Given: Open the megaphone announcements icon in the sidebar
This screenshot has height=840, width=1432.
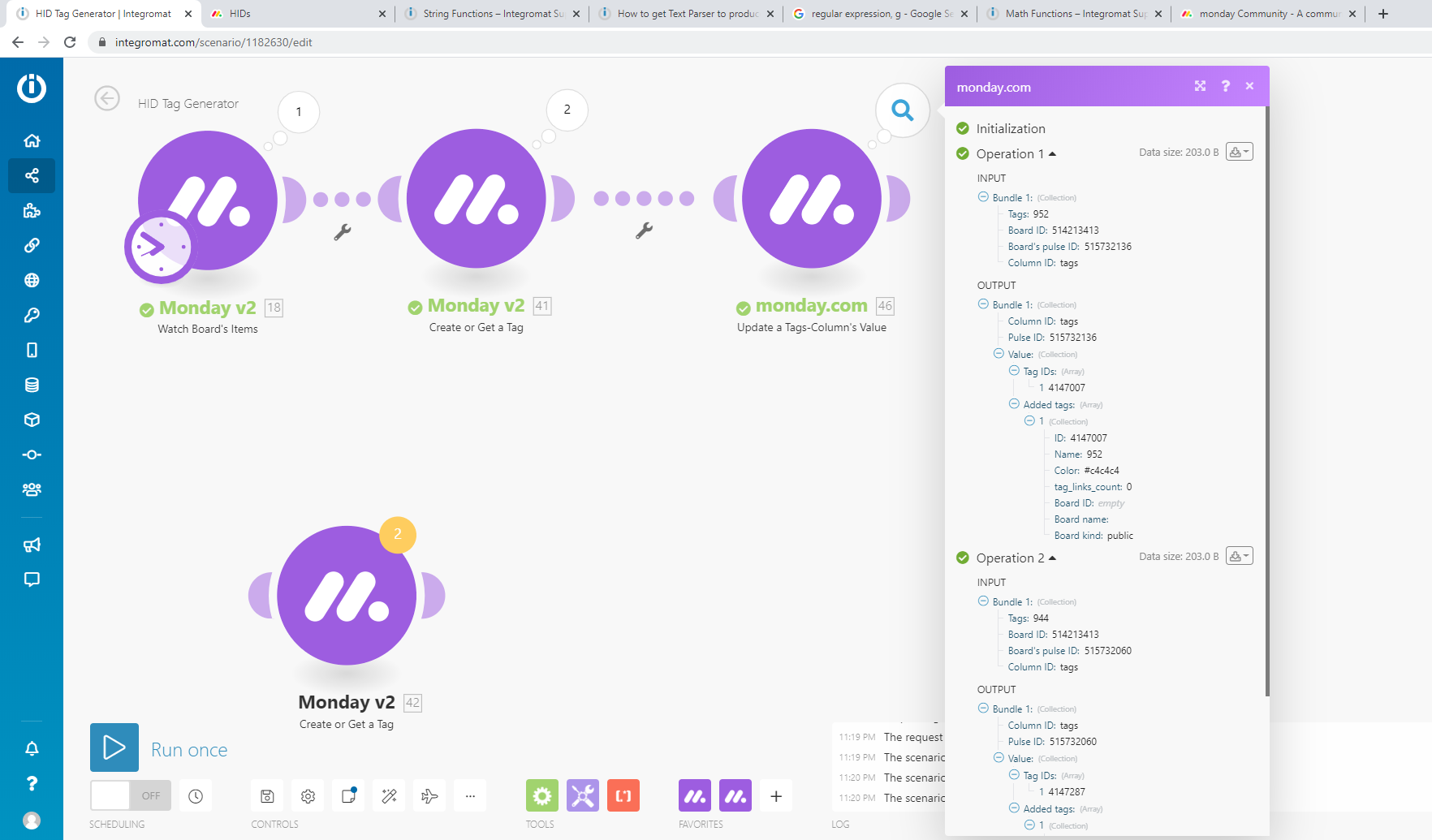Looking at the screenshot, I should pyautogui.click(x=32, y=545).
